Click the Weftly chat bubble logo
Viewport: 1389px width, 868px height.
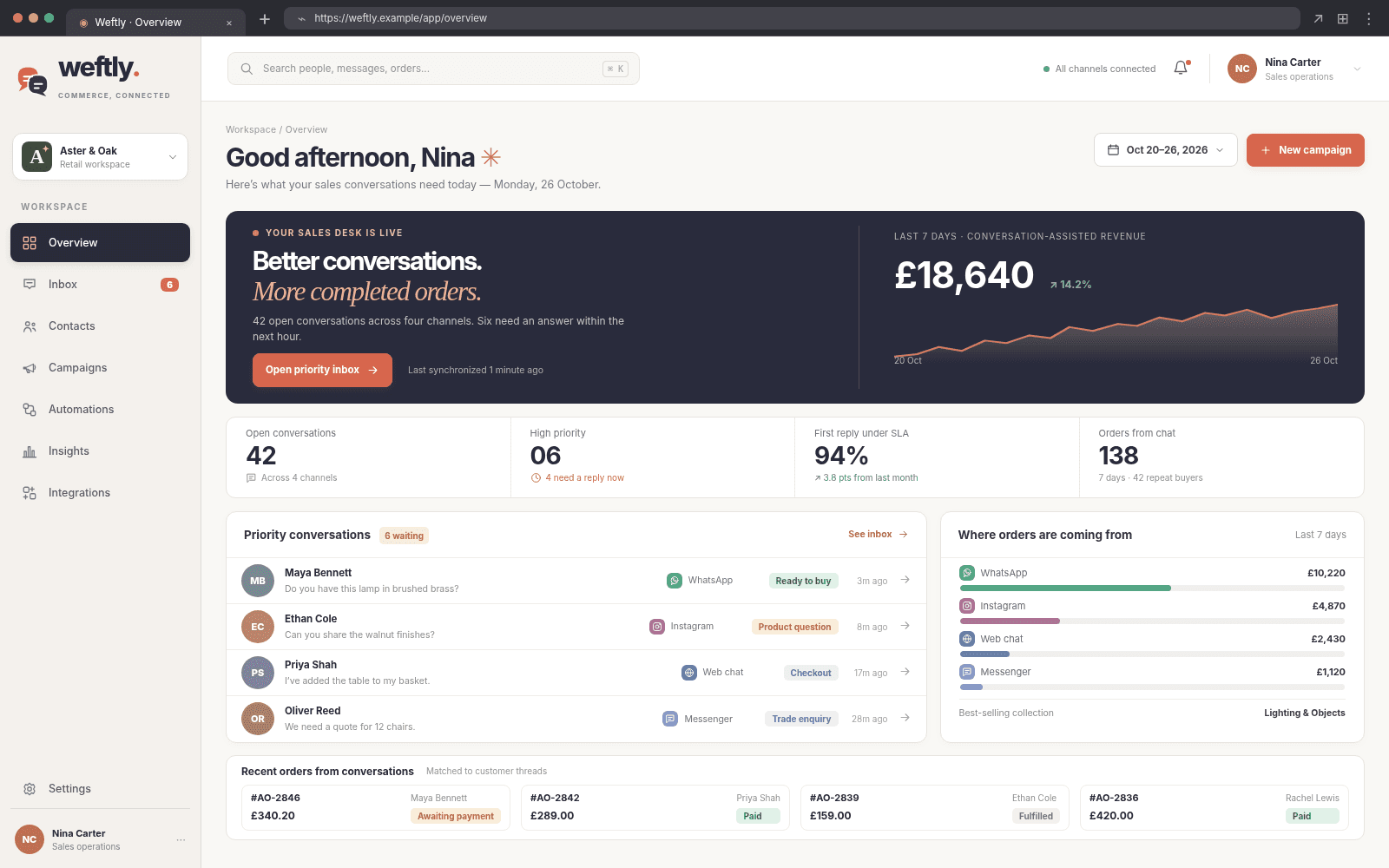click(x=32, y=81)
